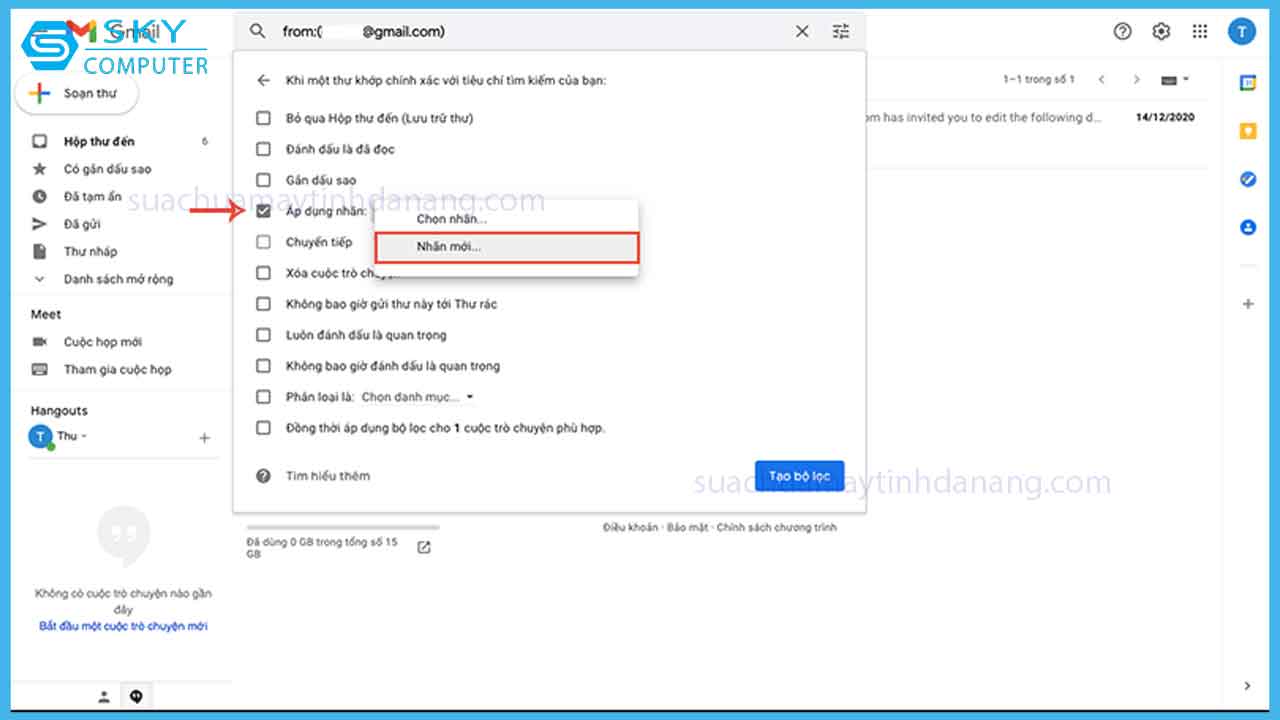This screenshot has height=720, width=1280.
Task: Click the help question mark icon
Action: coord(1122,32)
